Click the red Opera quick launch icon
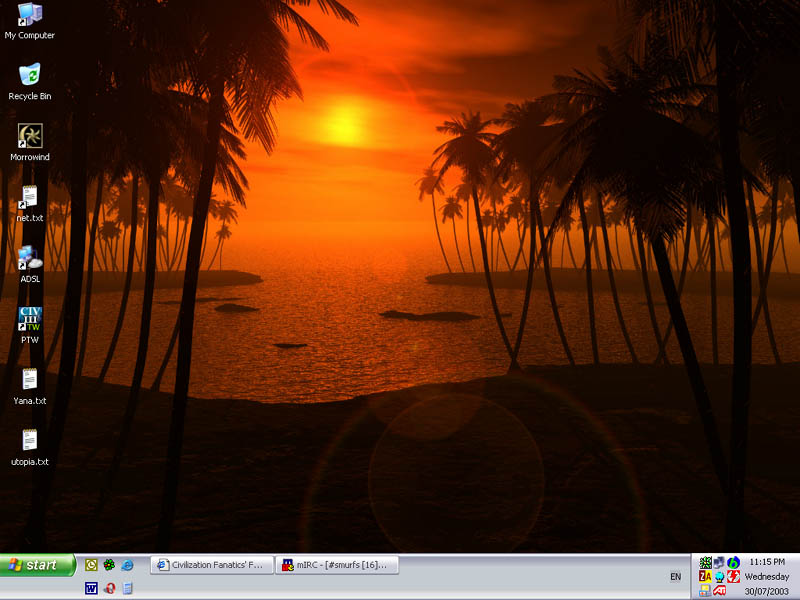 point(109,588)
